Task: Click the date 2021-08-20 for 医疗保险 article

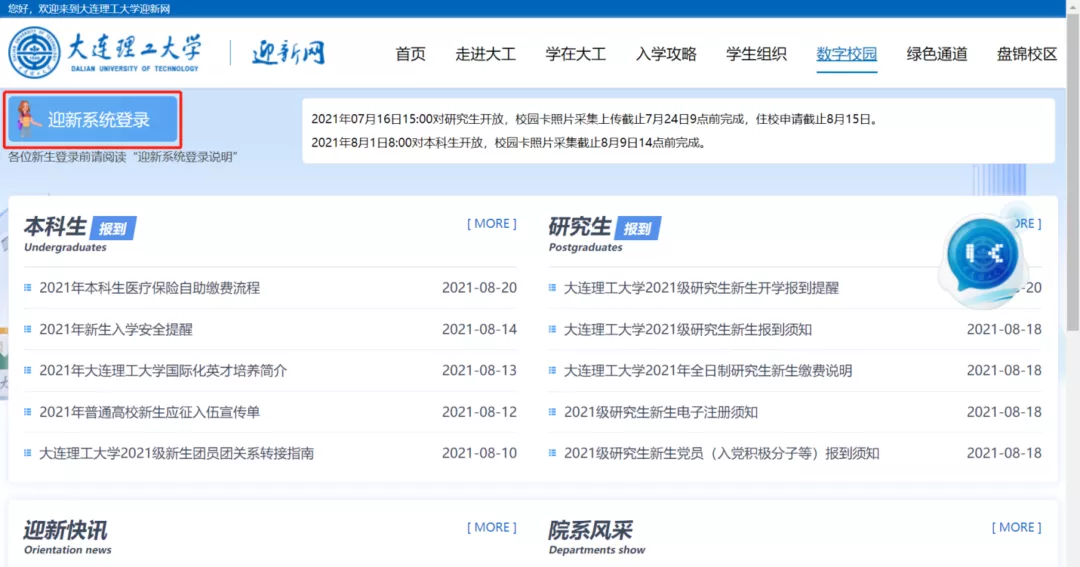Action: (479, 288)
